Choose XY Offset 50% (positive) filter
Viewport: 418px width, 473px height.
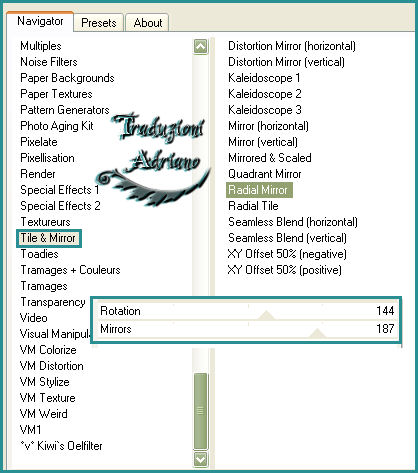coord(285,270)
